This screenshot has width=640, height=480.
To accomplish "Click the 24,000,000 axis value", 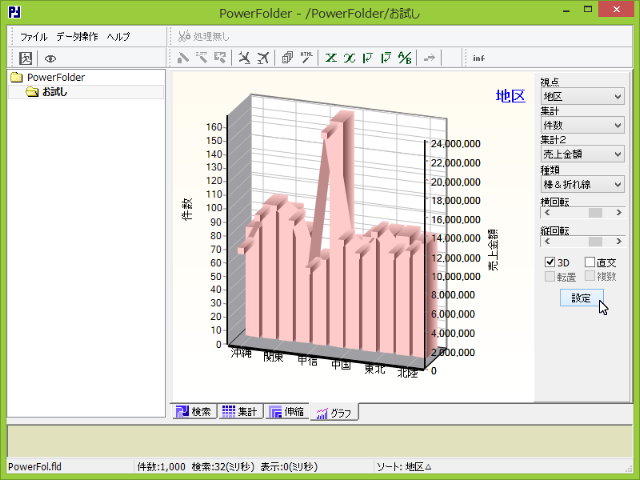I will tap(456, 144).
